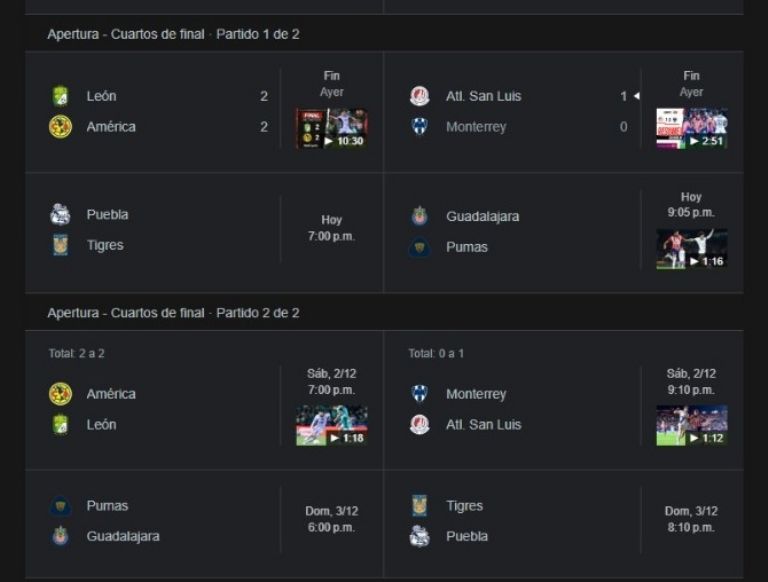Click the Guadalajara crest in today's 9:05 p.m. match

tap(420, 216)
